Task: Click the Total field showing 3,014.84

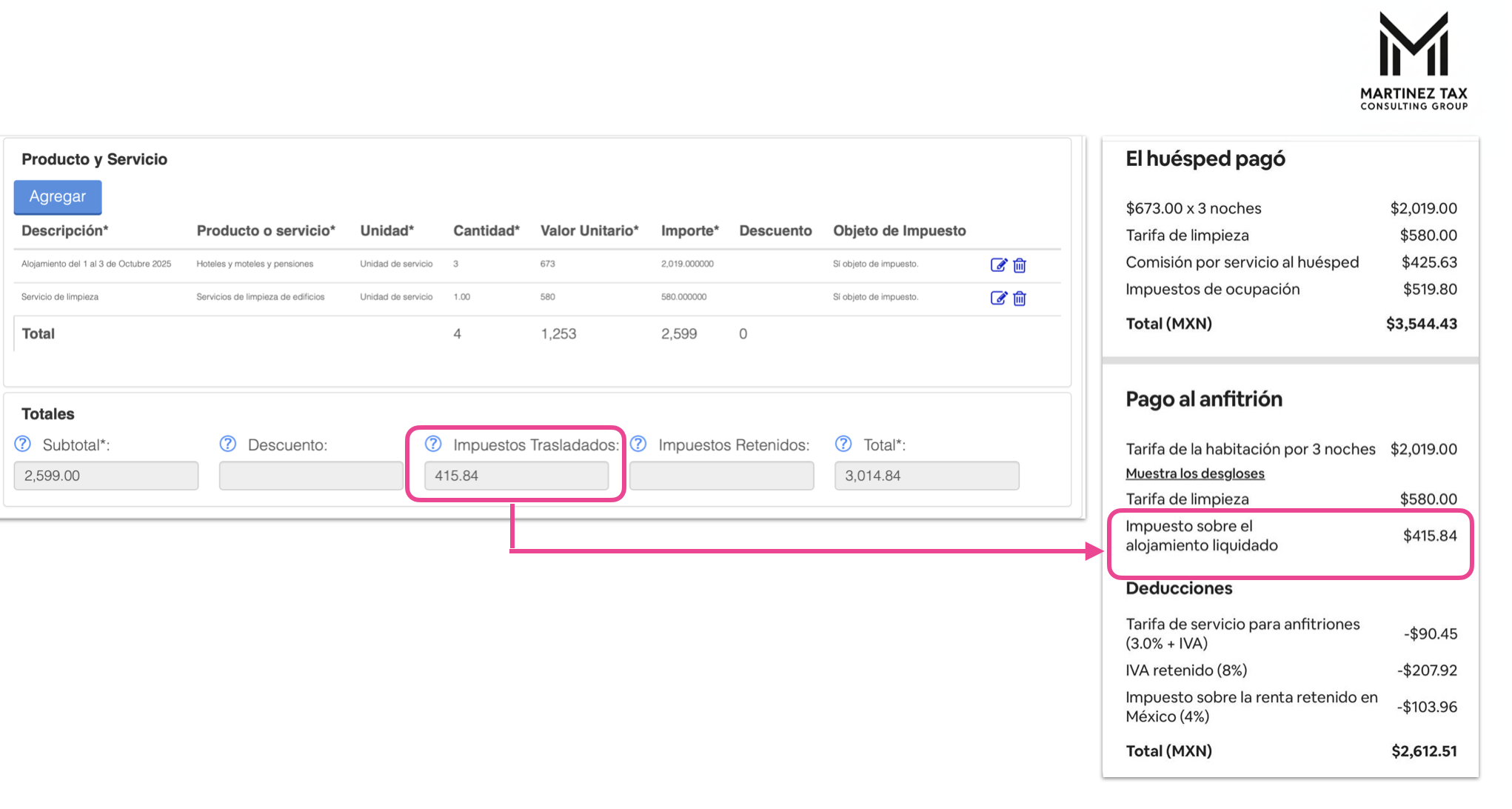Action: [926, 476]
